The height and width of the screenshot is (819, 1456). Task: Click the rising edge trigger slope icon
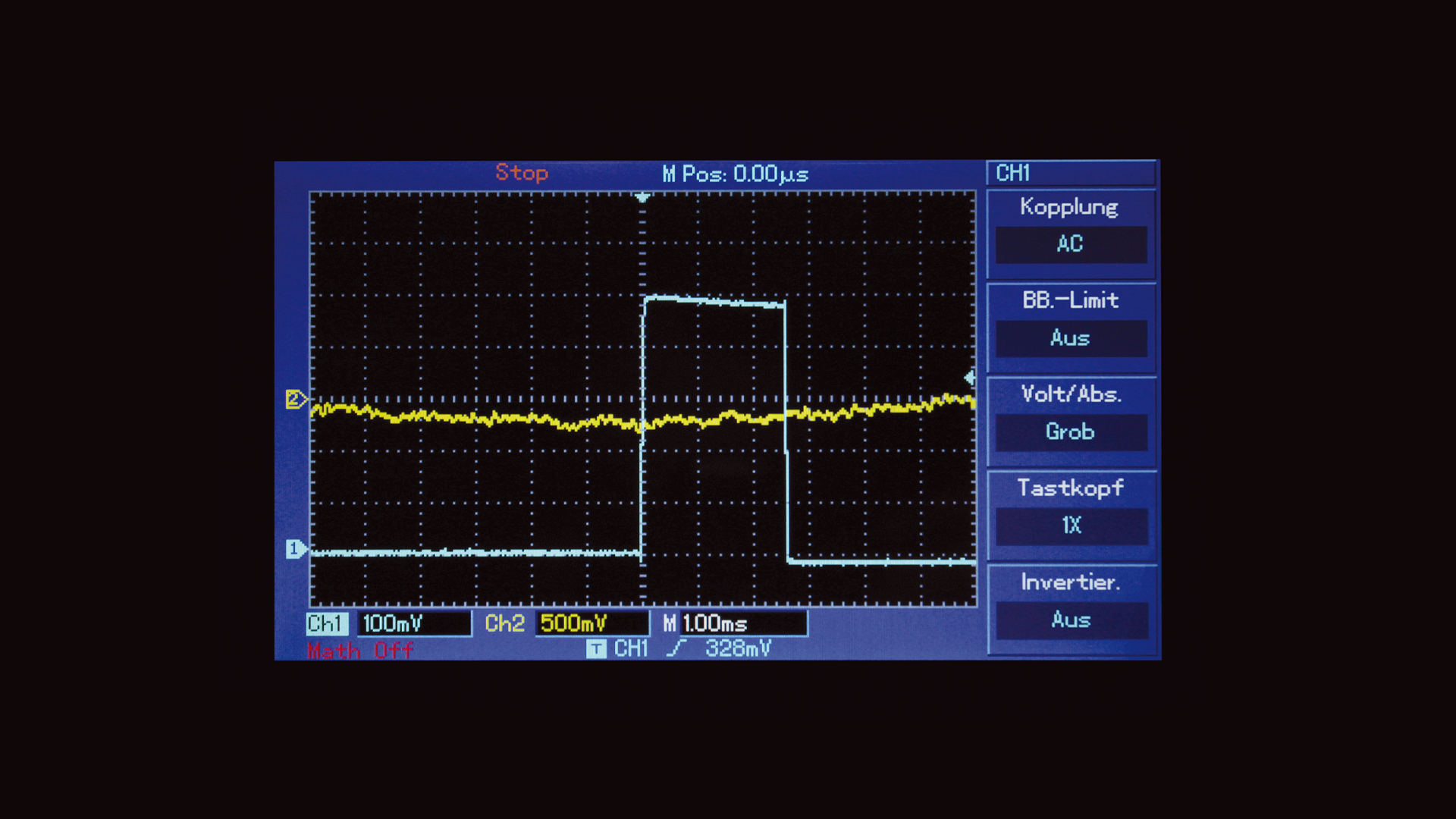click(676, 648)
